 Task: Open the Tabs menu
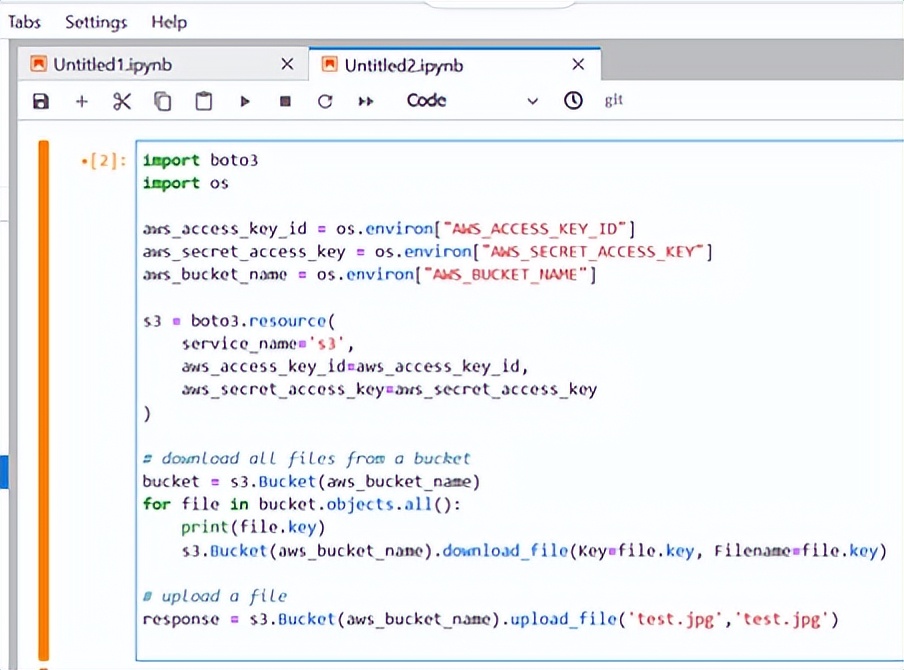point(23,21)
